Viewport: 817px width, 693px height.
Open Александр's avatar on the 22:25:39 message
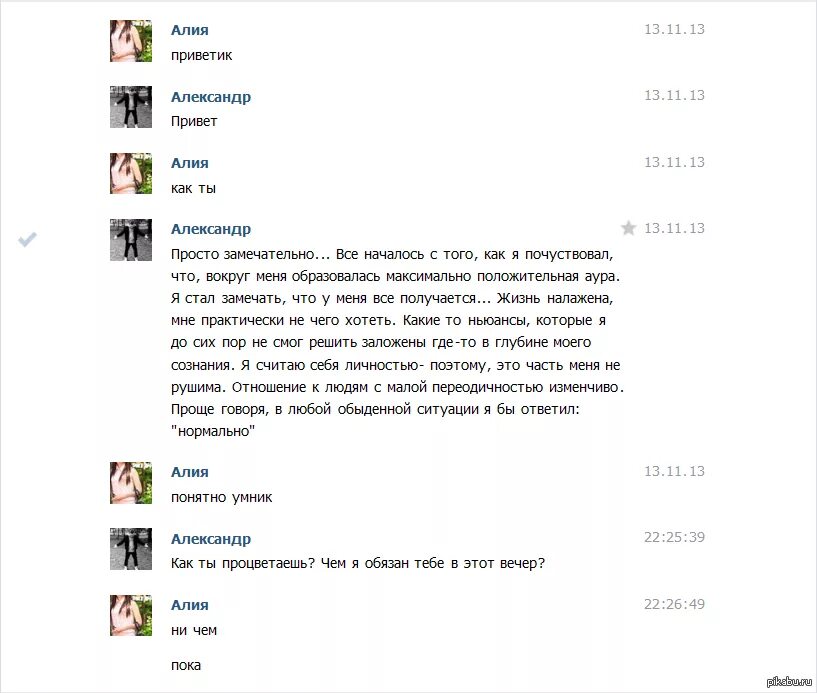click(x=131, y=549)
